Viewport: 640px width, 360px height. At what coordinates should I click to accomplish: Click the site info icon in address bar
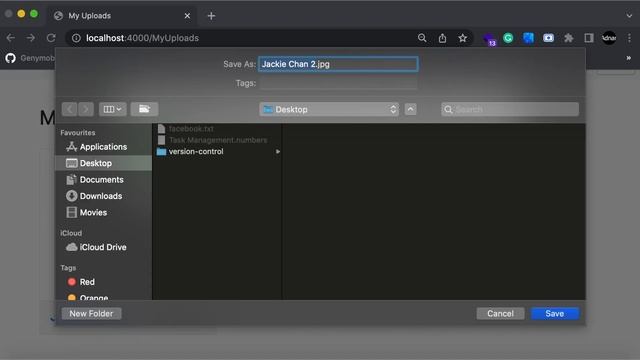[76, 38]
